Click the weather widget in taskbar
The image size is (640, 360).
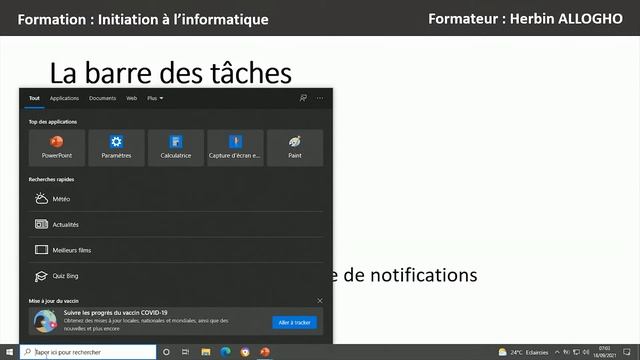(523, 352)
